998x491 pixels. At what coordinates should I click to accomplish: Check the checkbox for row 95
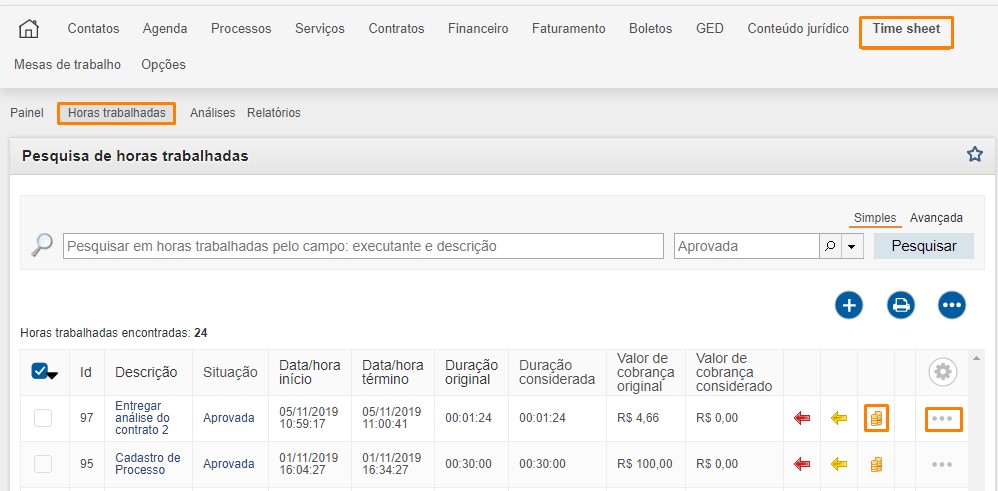click(43, 464)
